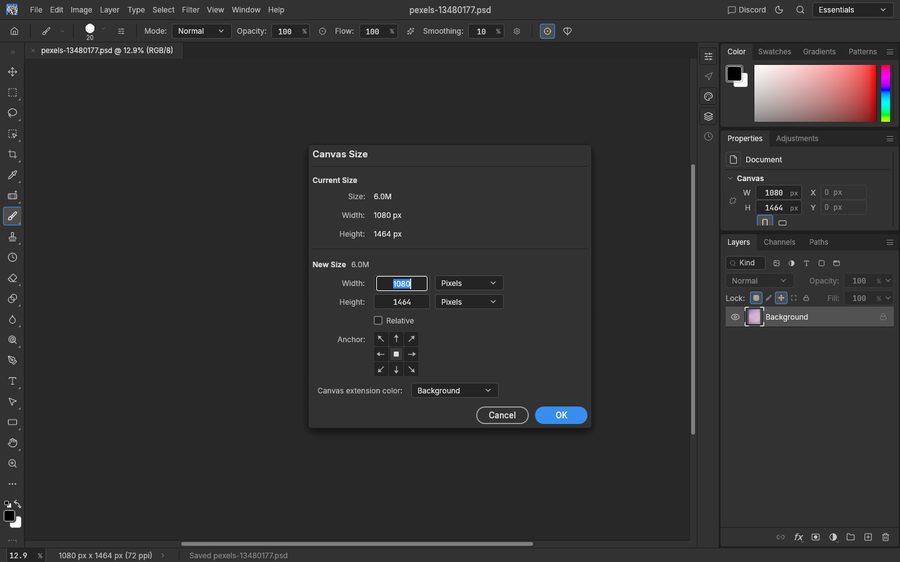Open the File menu
The image size is (900, 562).
(x=36, y=10)
